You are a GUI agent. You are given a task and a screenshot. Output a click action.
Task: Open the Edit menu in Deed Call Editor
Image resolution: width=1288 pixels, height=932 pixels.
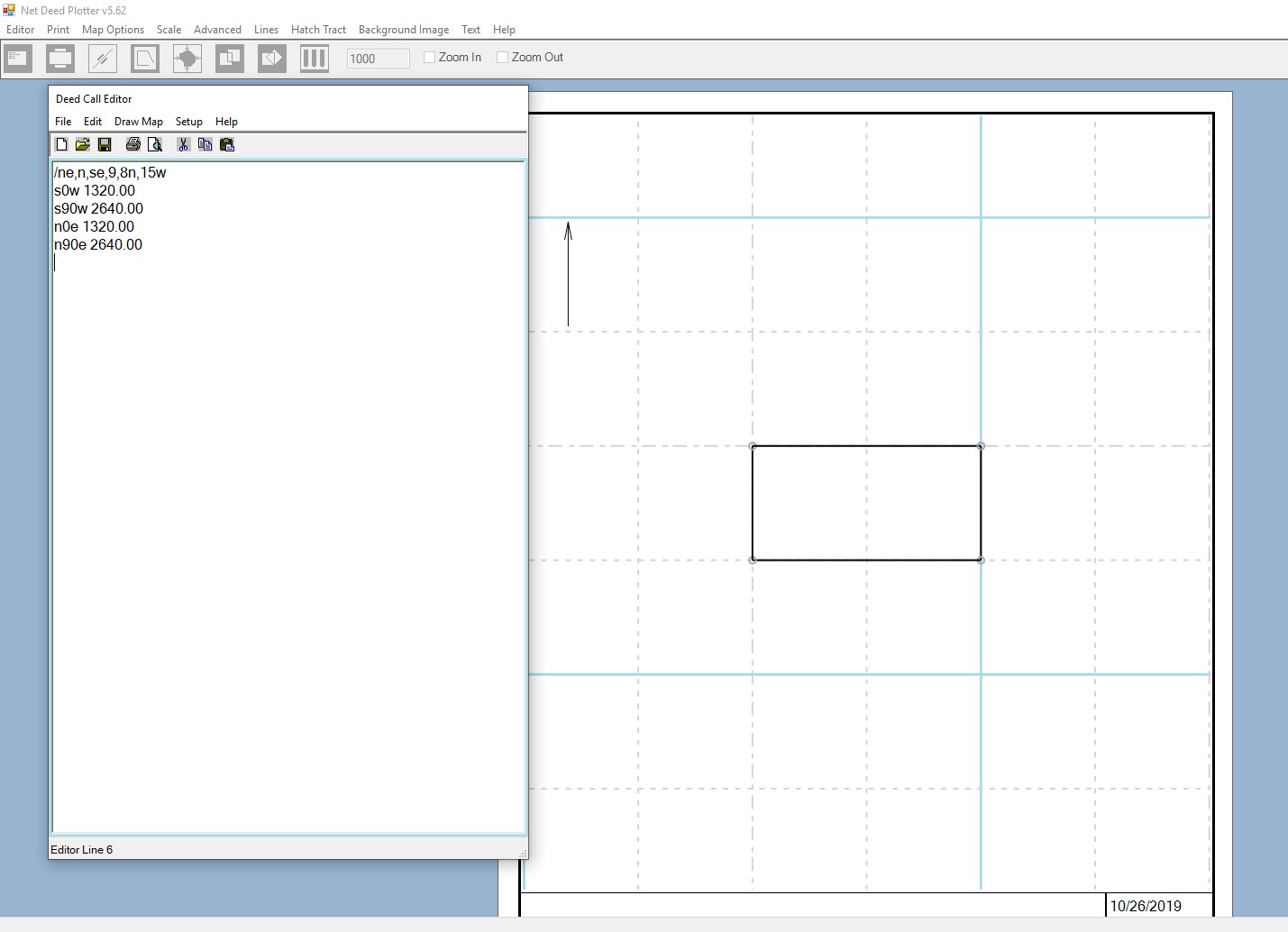click(93, 122)
